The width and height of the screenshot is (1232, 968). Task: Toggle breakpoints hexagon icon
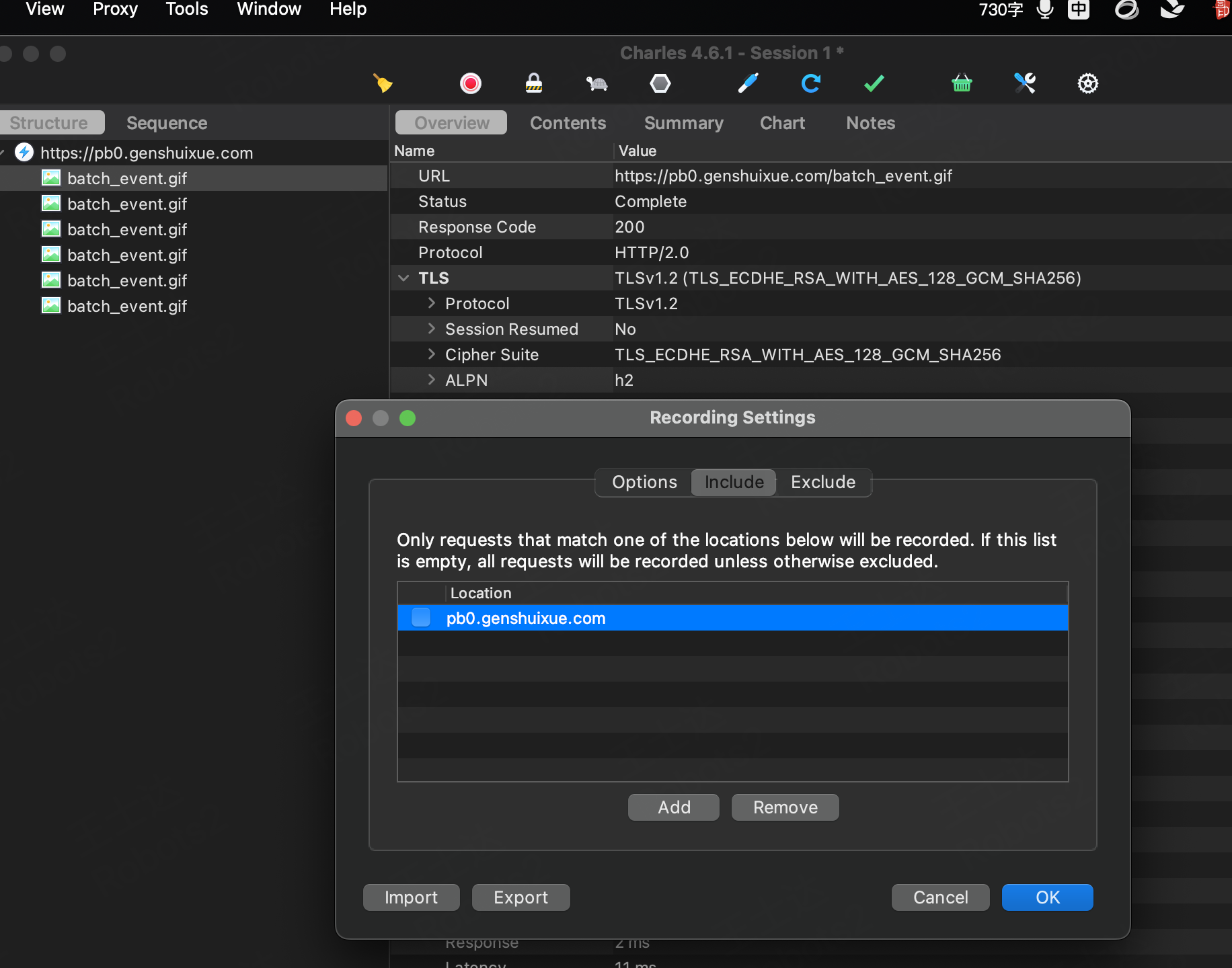click(x=660, y=83)
